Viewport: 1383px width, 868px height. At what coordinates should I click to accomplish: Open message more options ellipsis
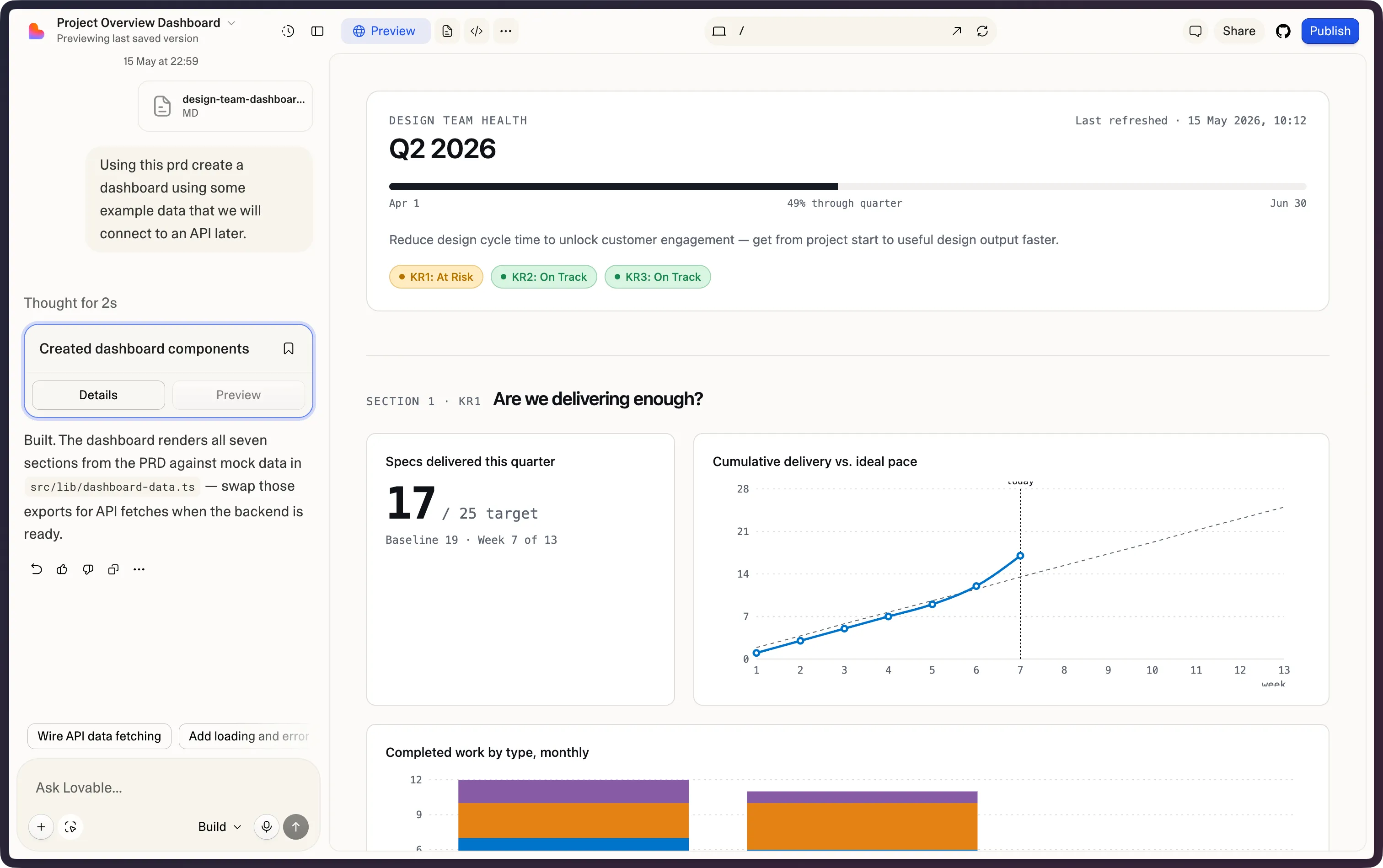pos(139,569)
